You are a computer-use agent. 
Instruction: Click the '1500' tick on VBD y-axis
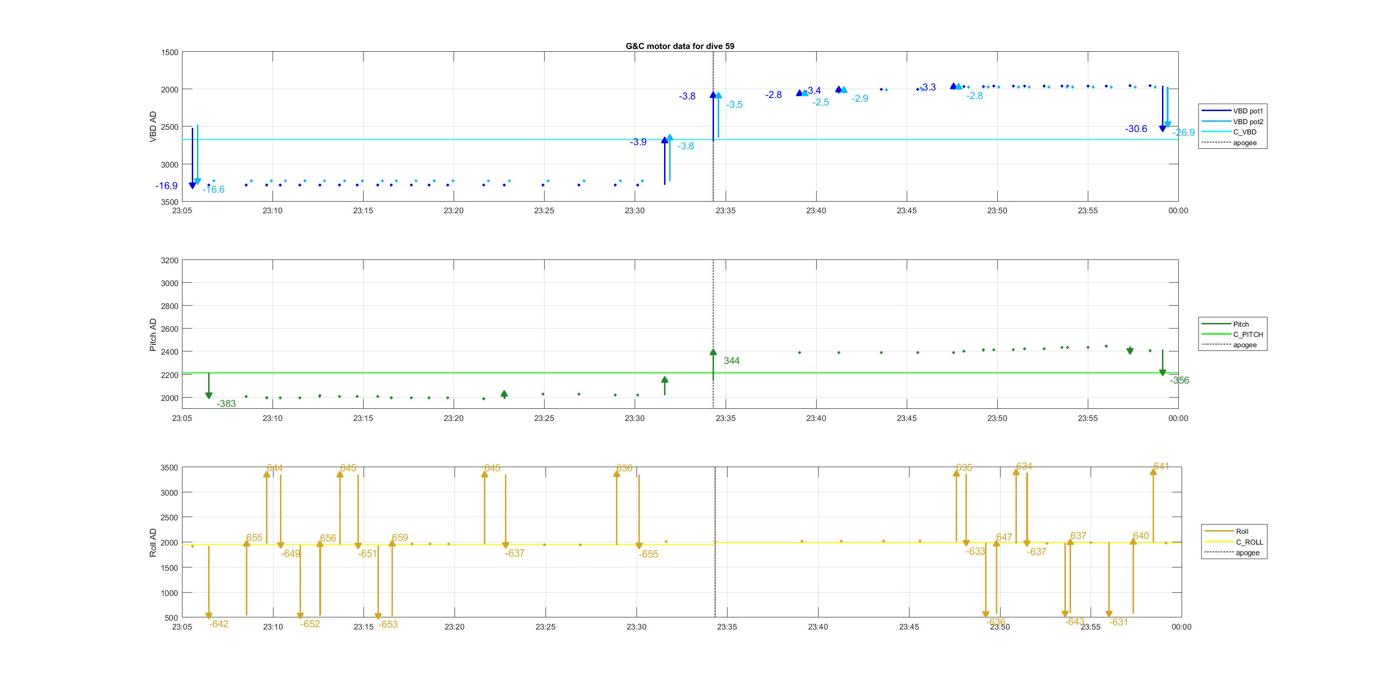170,52
